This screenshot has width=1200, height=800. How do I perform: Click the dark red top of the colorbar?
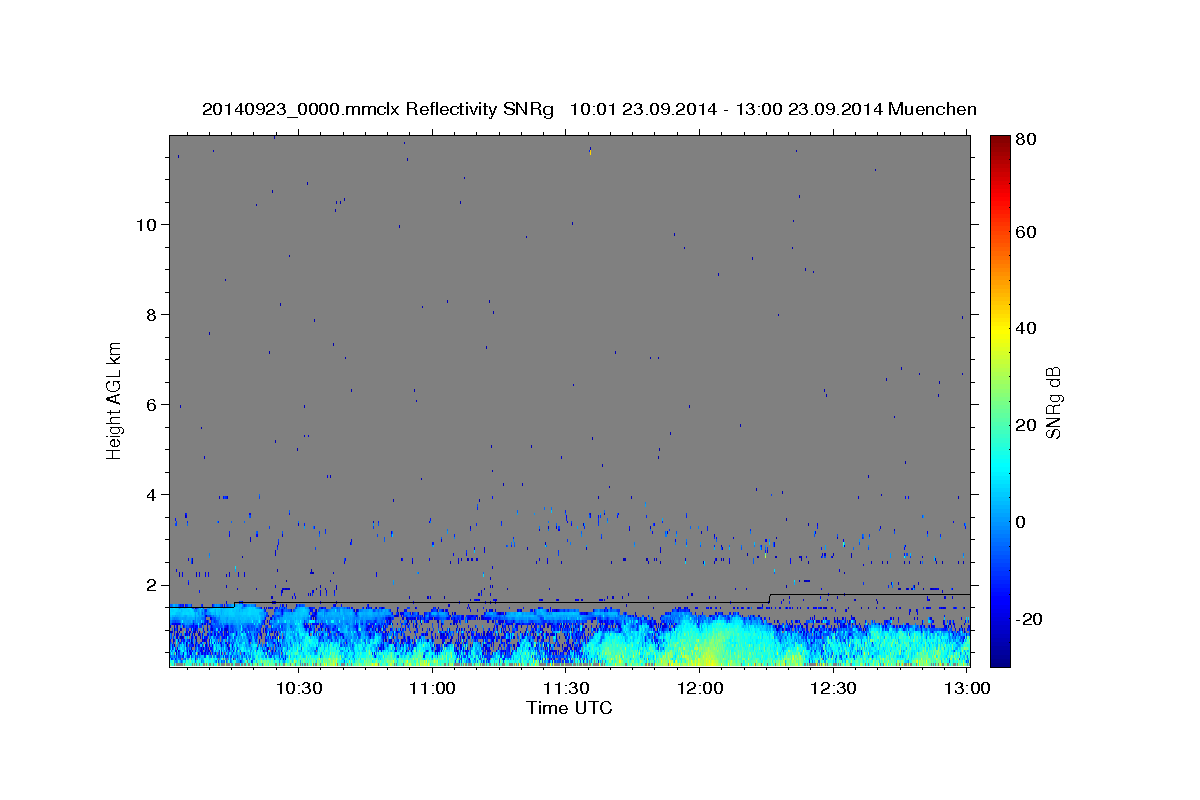999,142
